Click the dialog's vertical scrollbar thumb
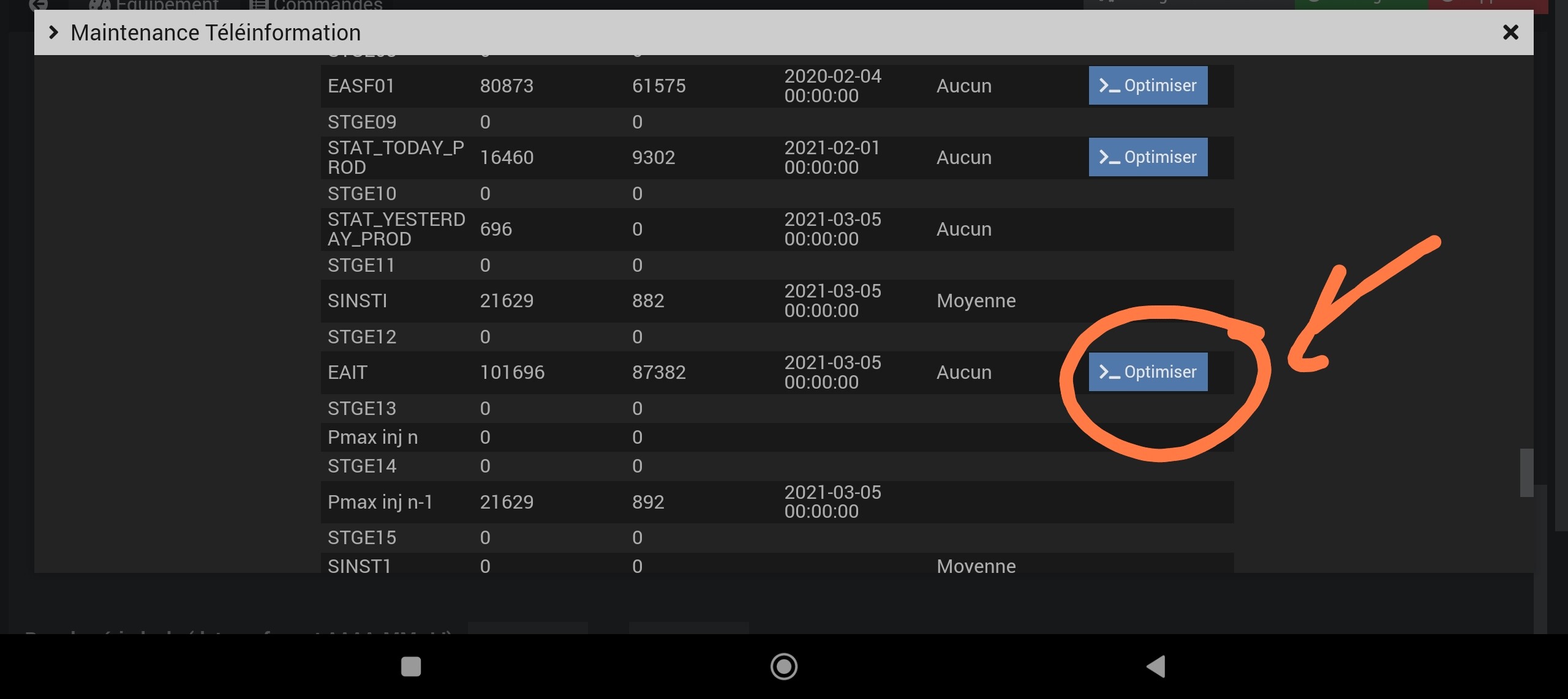Image resolution: width=1568 pixels, height=699 pixels. tap(1526, 473)
